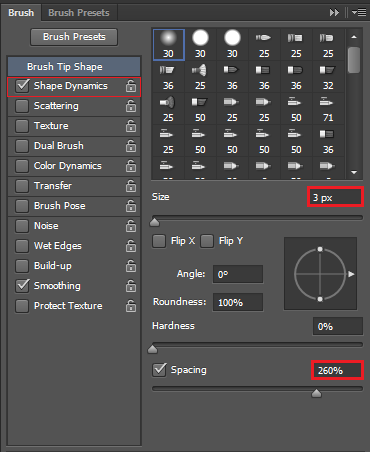Click the Hardness slider handle
The width and height of the screenshot is (370, 452).
pyautogui.click(x=152, y=349)
